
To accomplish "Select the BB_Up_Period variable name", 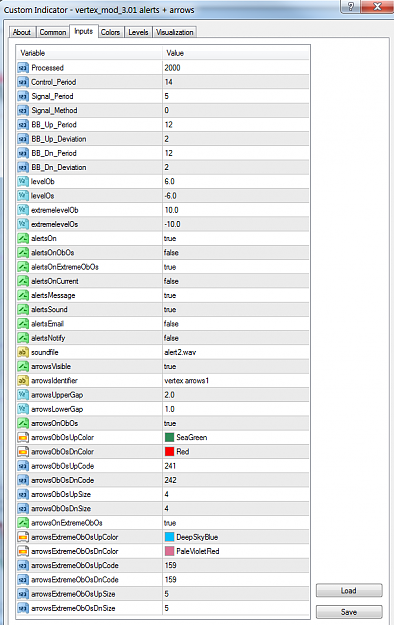I will pyautogui.click(x=54, y=125).
